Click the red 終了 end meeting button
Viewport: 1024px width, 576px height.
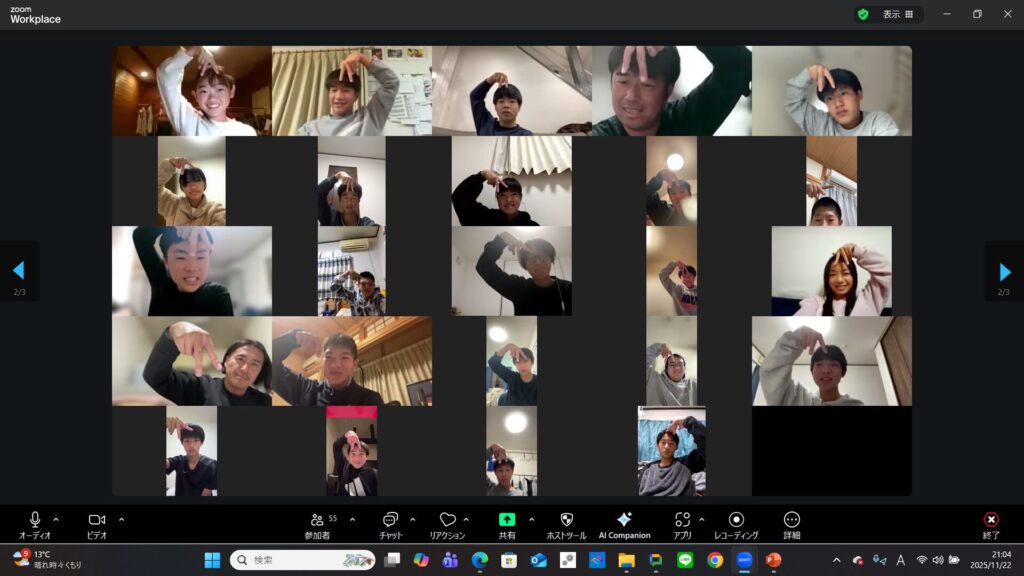[991, 520]
